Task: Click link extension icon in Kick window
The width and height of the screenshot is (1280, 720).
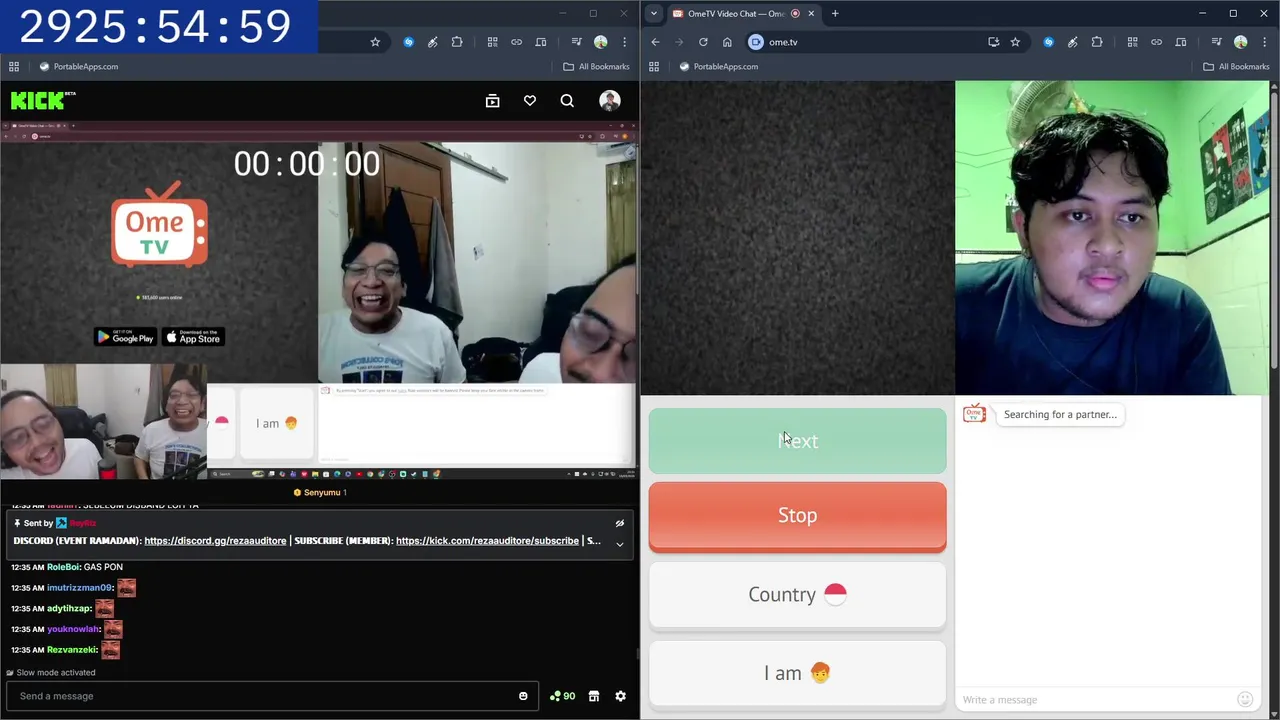Action: (516, 42)
